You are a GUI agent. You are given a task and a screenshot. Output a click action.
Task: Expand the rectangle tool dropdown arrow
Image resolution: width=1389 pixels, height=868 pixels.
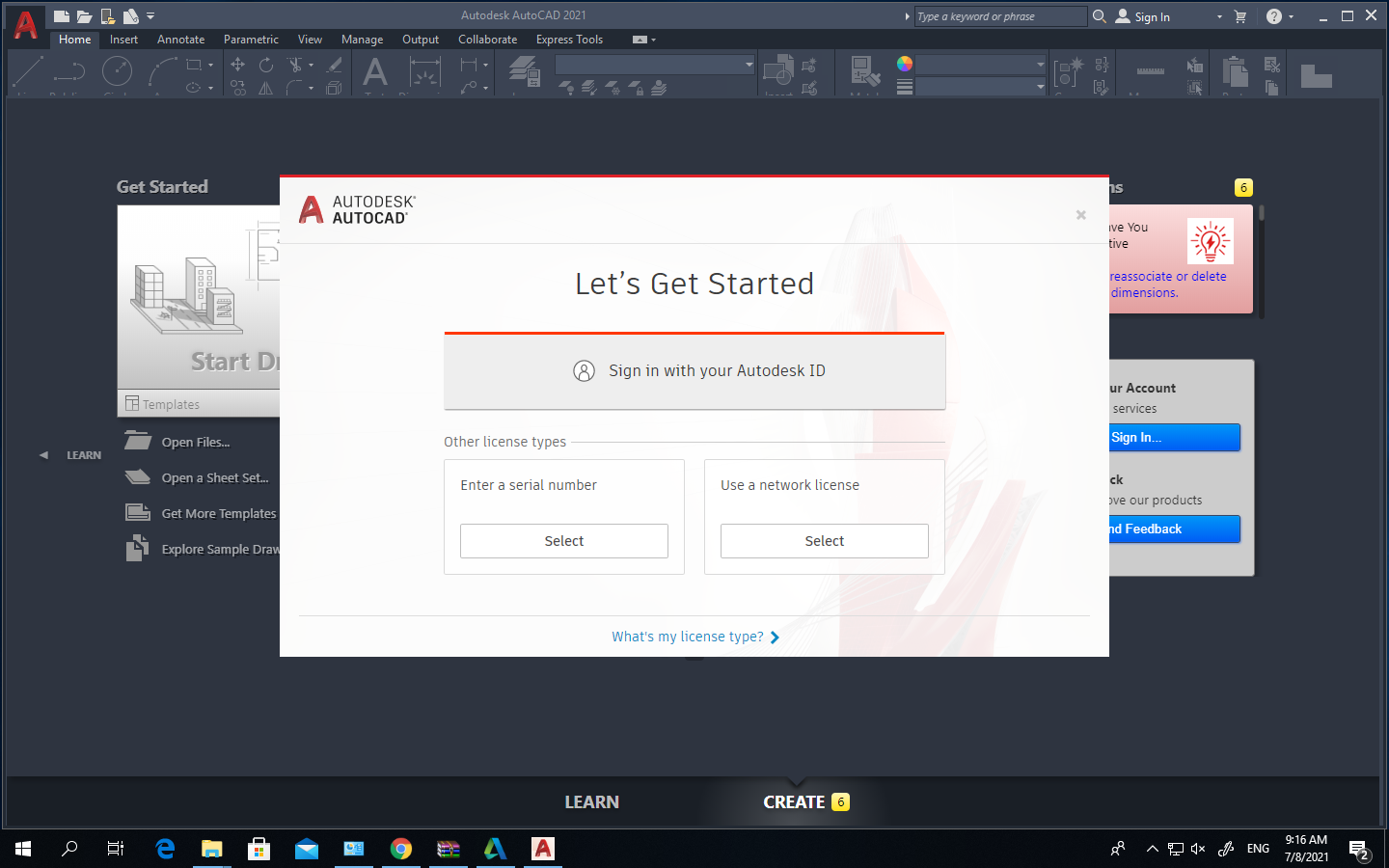tap(210, 65)
